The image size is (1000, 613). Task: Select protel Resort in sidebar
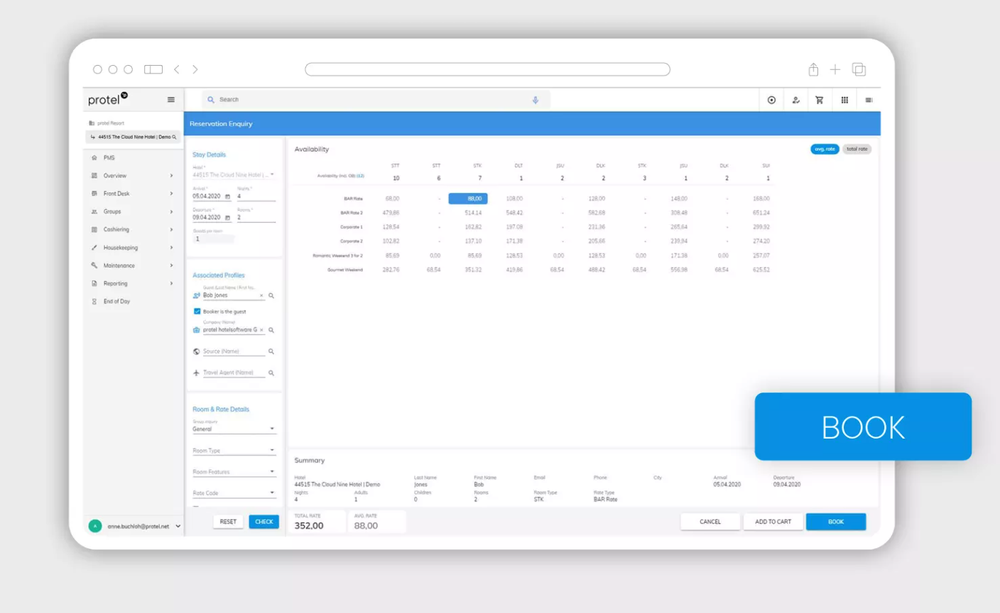point(110,123)
